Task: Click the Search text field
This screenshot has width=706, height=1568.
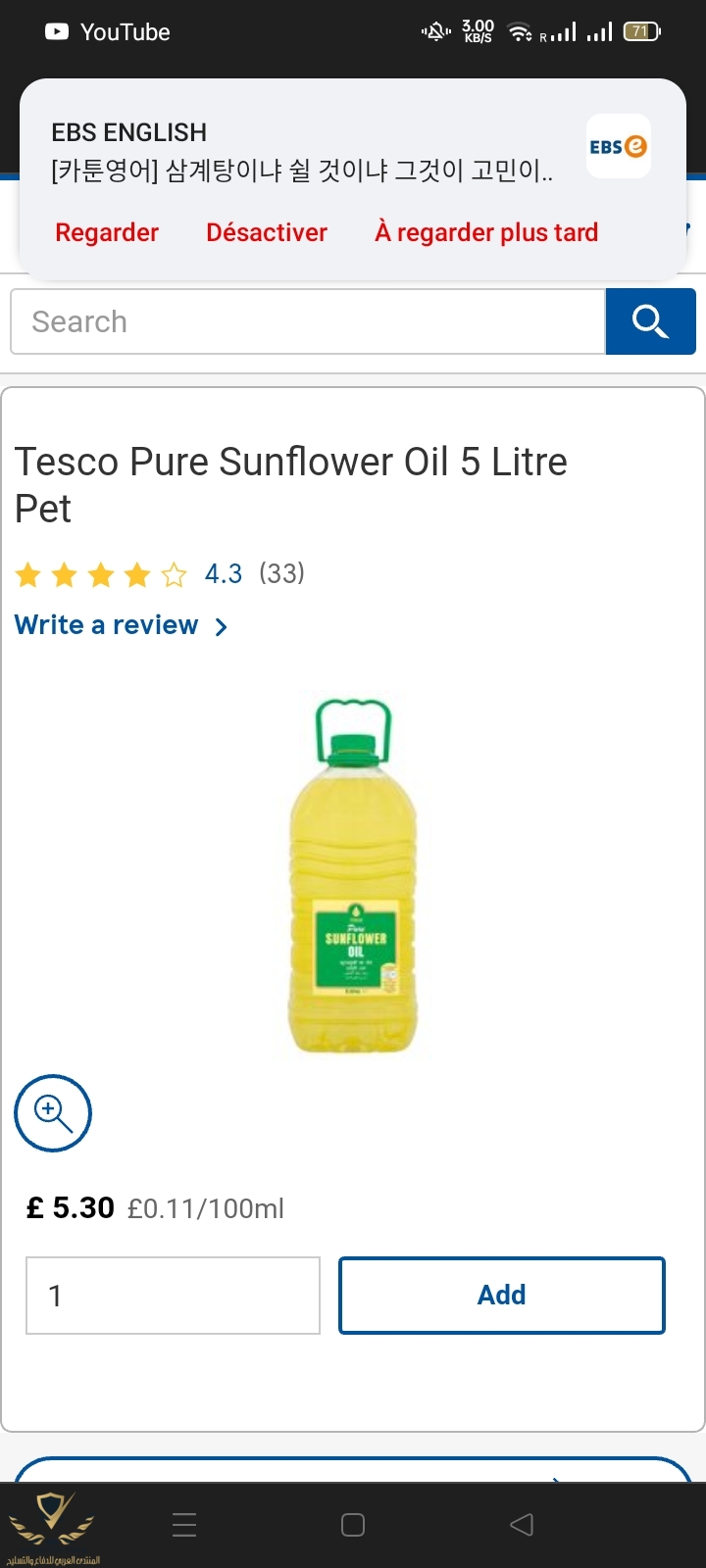Action: point(308,321)
